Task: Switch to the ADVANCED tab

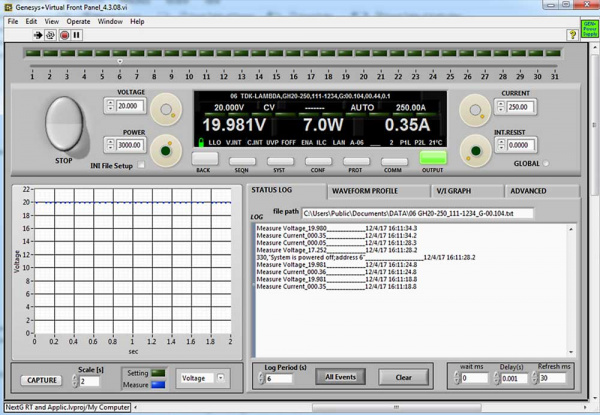Action: [x=542, y=191]
